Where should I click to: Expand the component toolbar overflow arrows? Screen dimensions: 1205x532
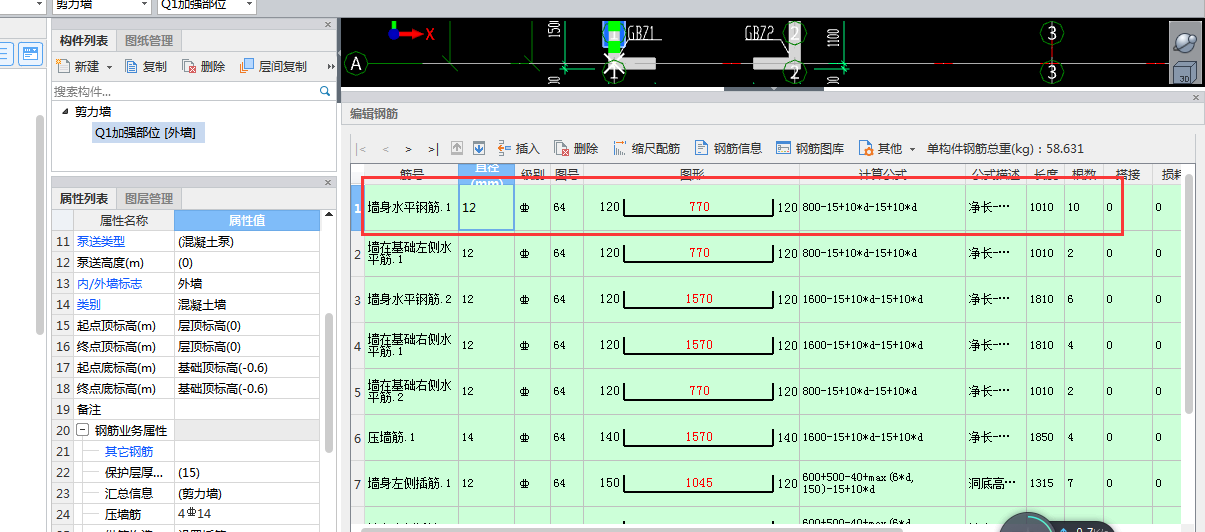331,67
